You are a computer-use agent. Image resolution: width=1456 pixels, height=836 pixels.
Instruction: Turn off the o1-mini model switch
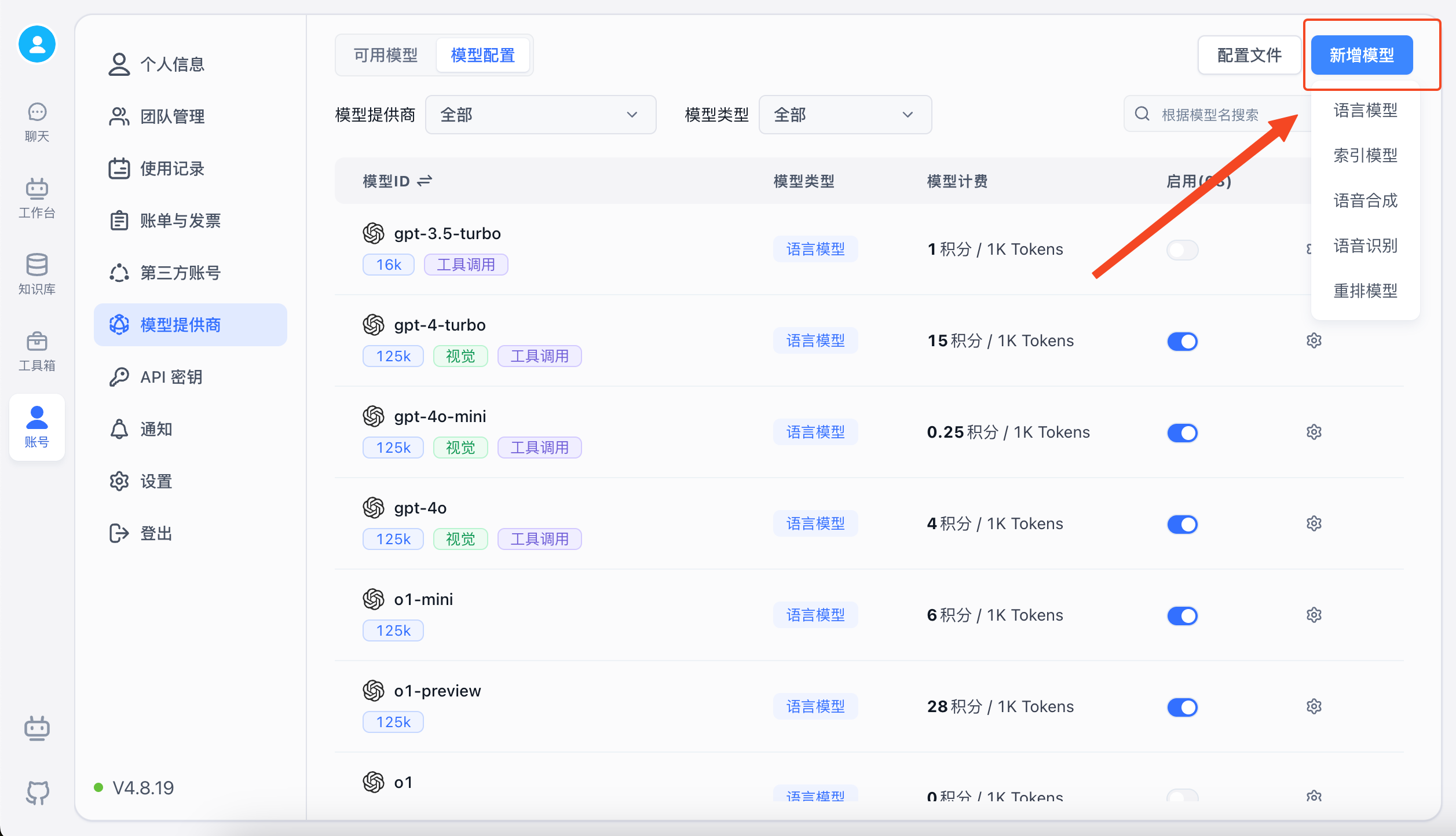point(1182,616)
